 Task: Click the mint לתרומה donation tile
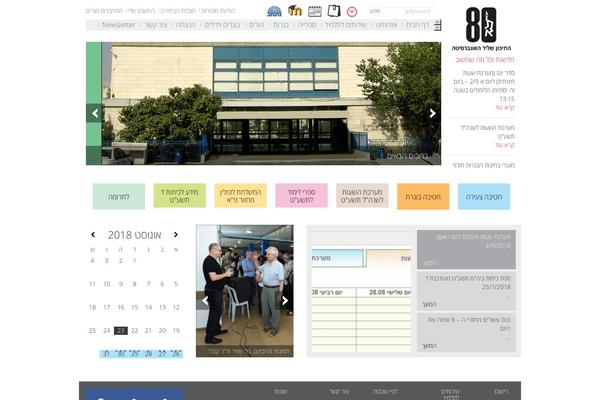119,196
